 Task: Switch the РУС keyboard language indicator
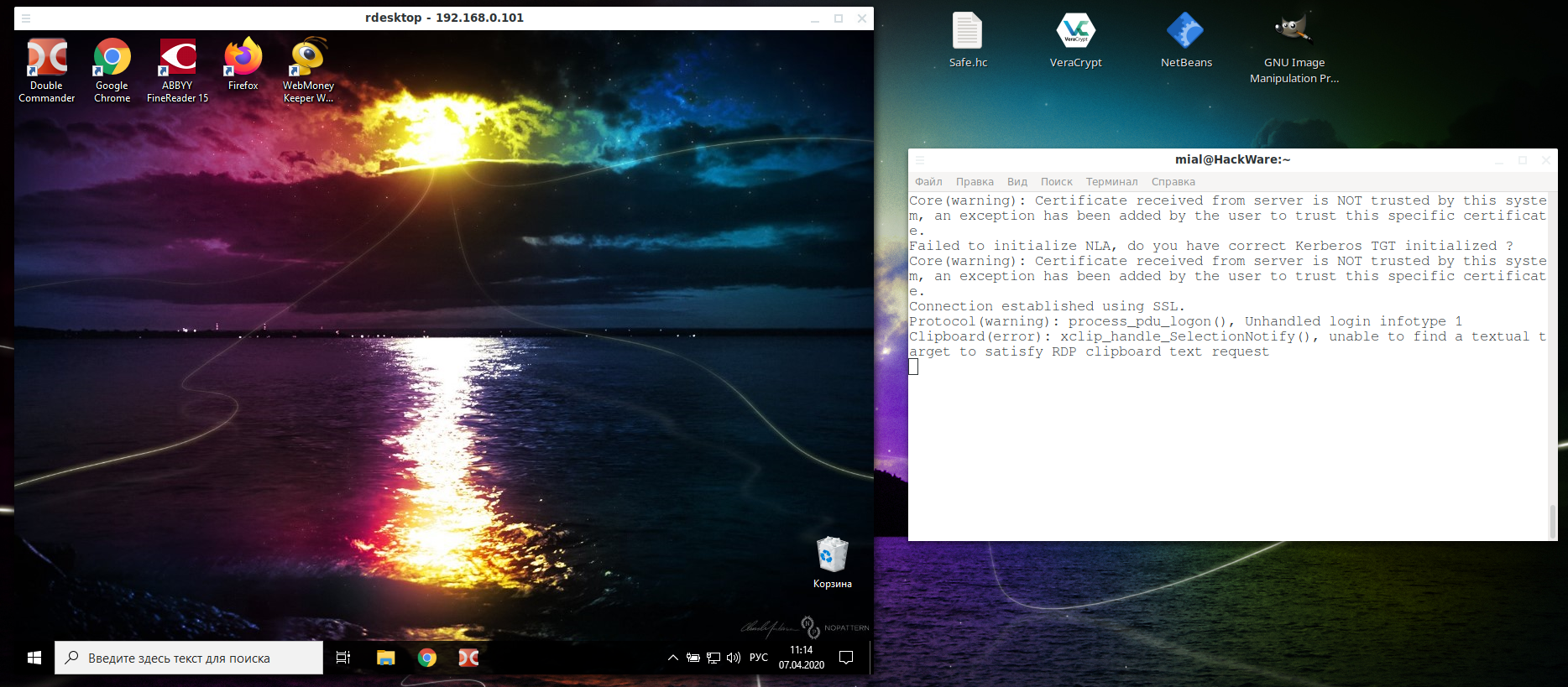(x=758, y=658)
